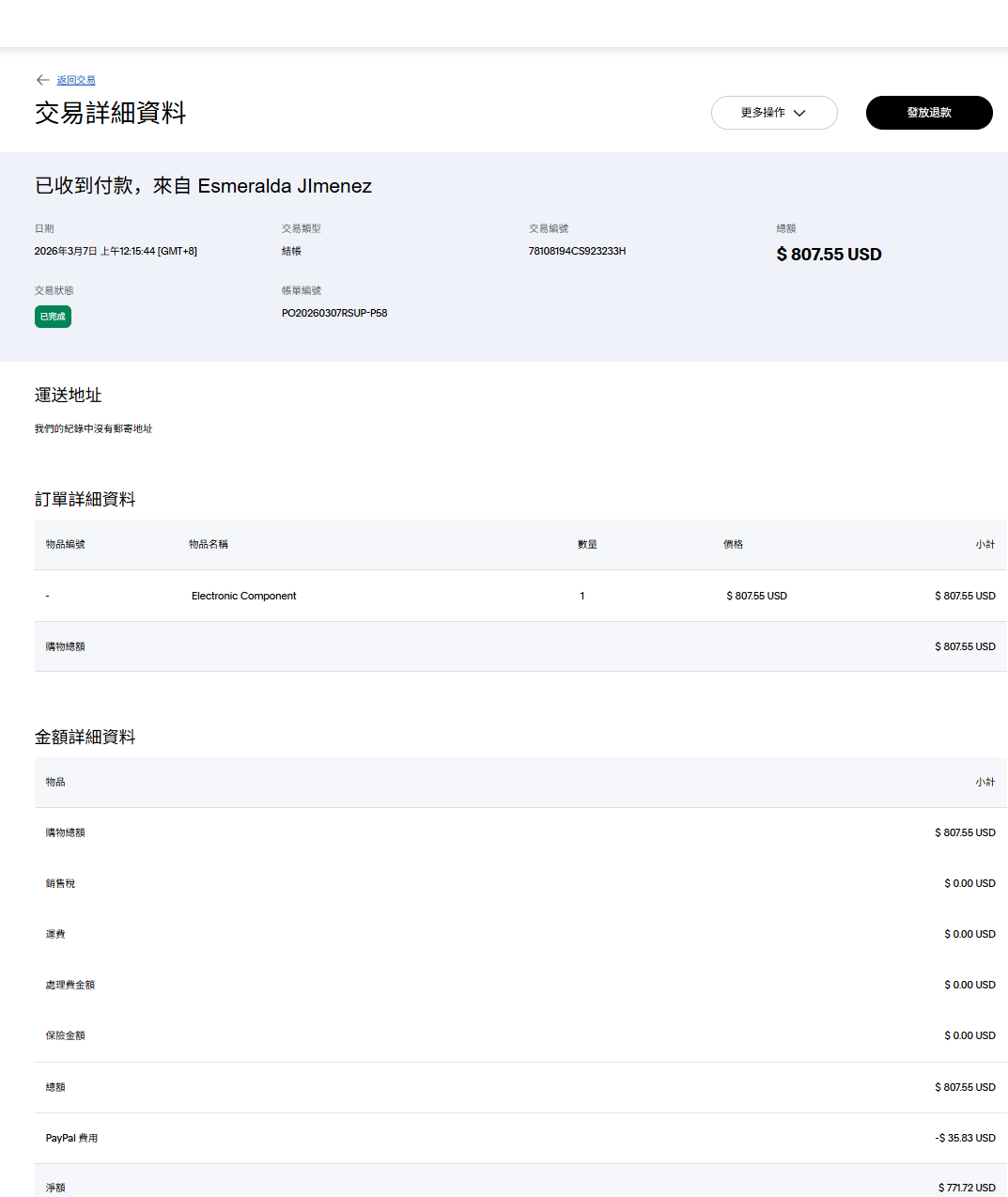Click the green 已完成 status badge
The width and height of the screenshot is (1008, 1197).
53,317
